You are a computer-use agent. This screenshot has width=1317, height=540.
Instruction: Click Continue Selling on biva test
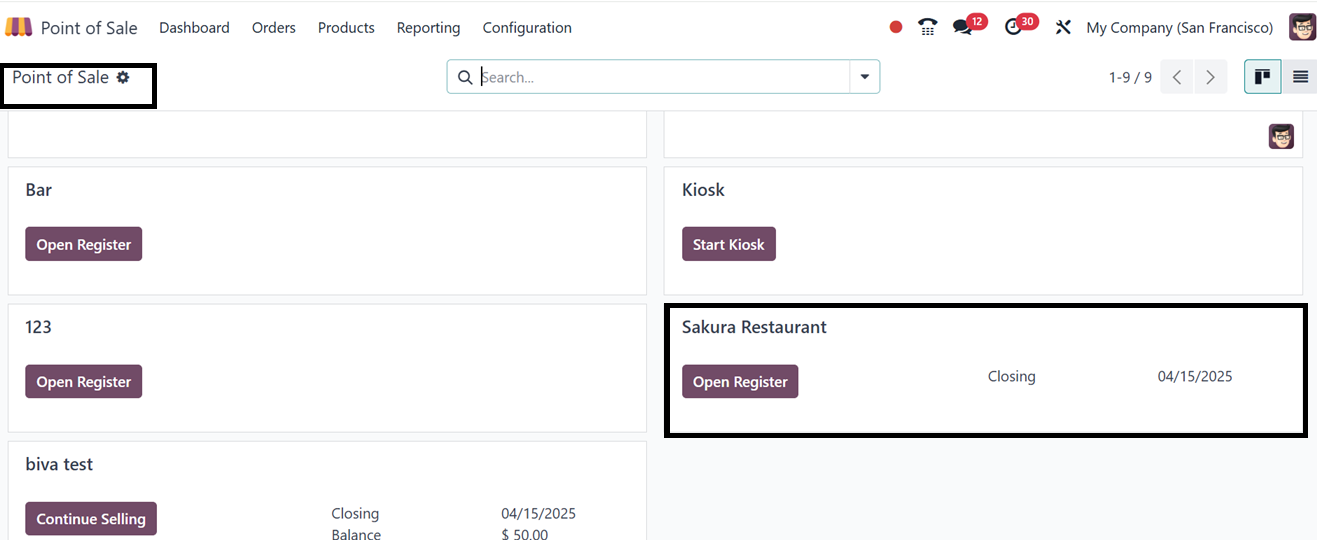[91, 519]
